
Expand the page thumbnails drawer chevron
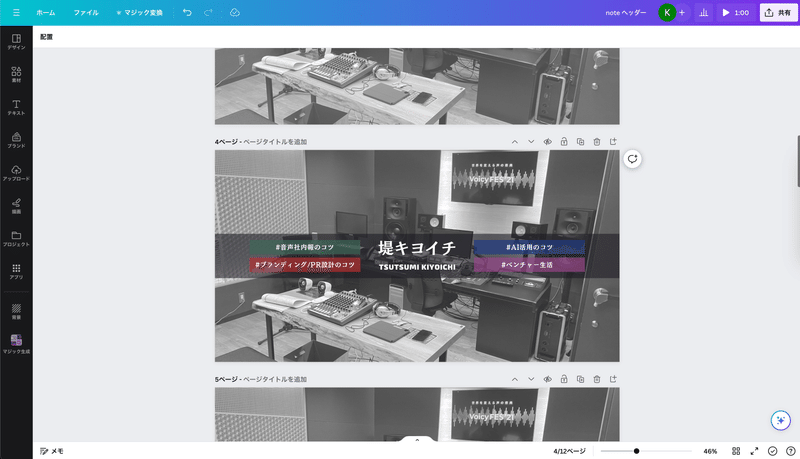point(417,440)
